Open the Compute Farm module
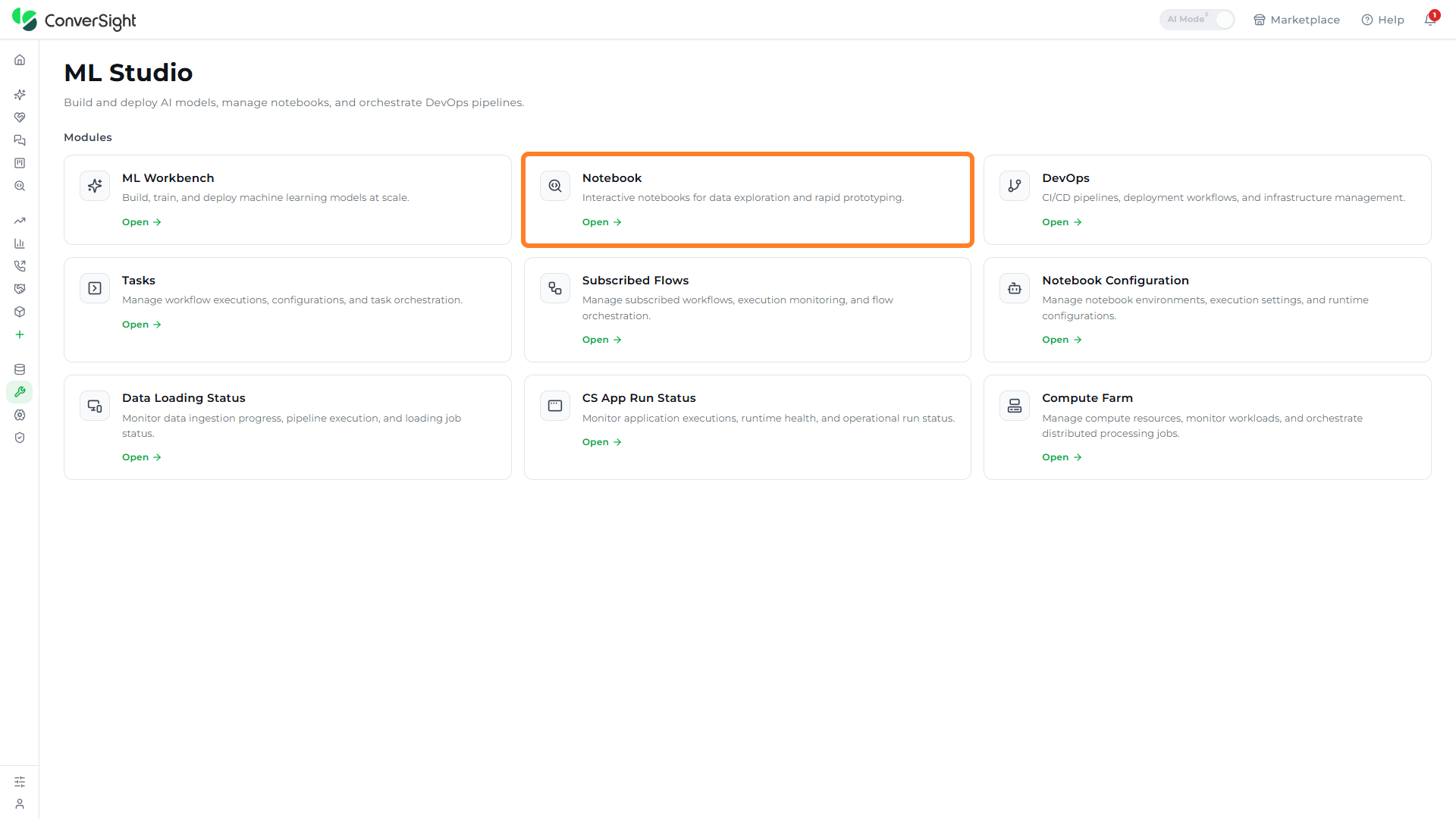The image size is (1456, 819). pyautogui.click(x=1207, y=427)
